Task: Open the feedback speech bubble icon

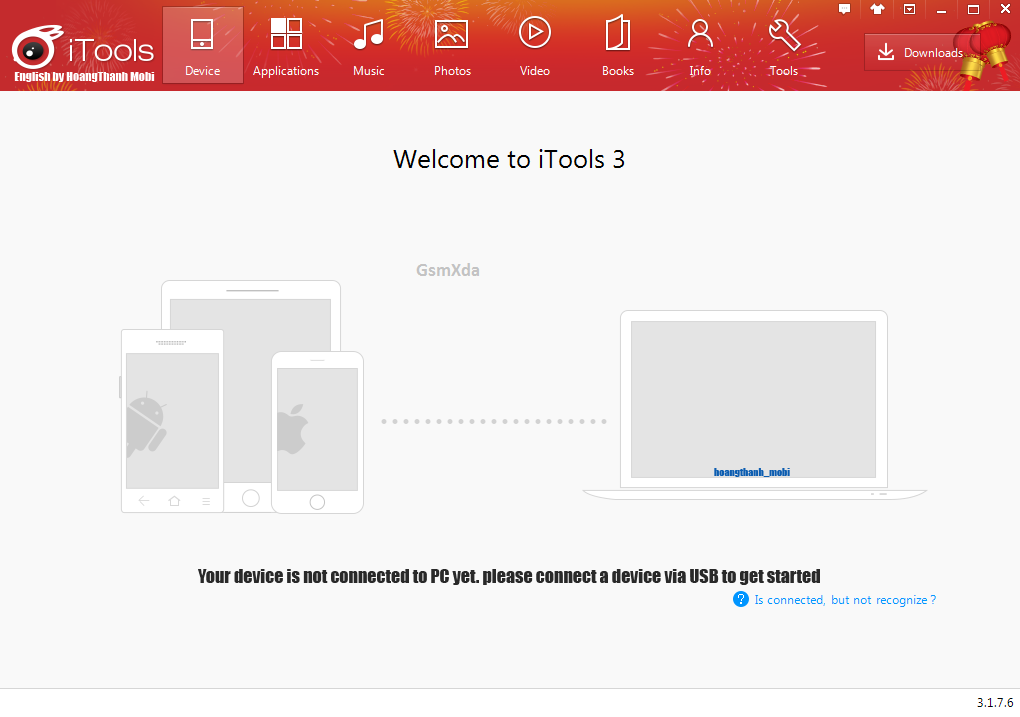Action: tap(844, 9)
